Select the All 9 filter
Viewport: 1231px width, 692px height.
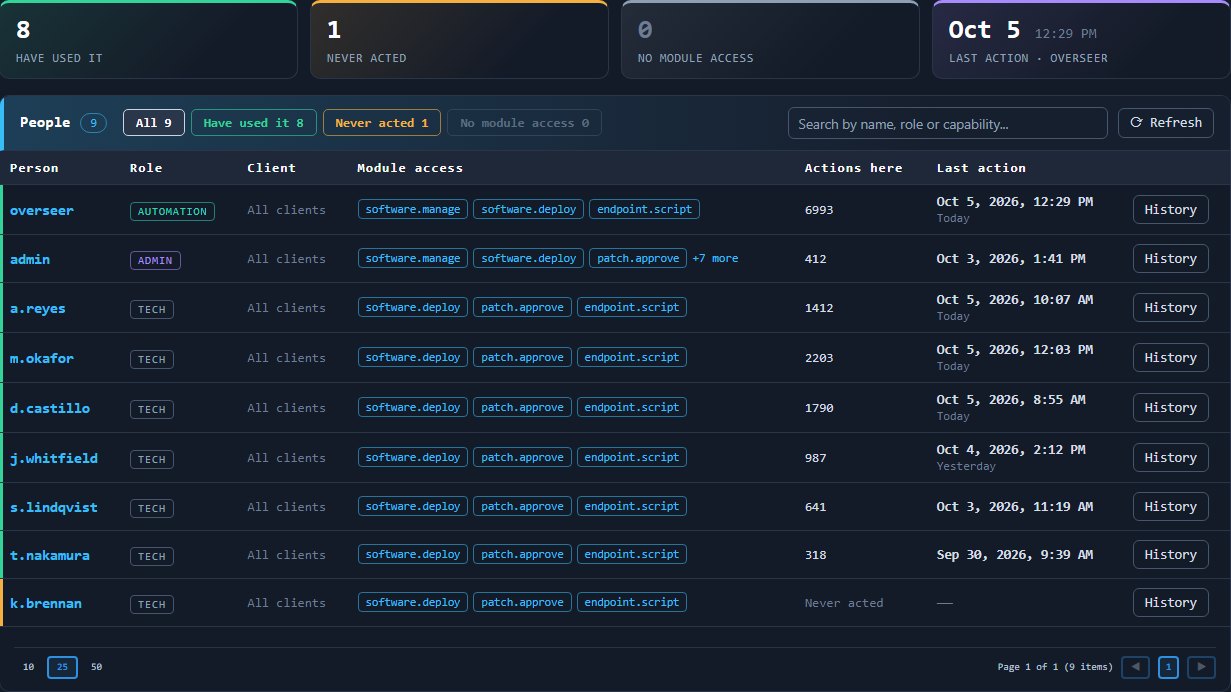(154, 123)
